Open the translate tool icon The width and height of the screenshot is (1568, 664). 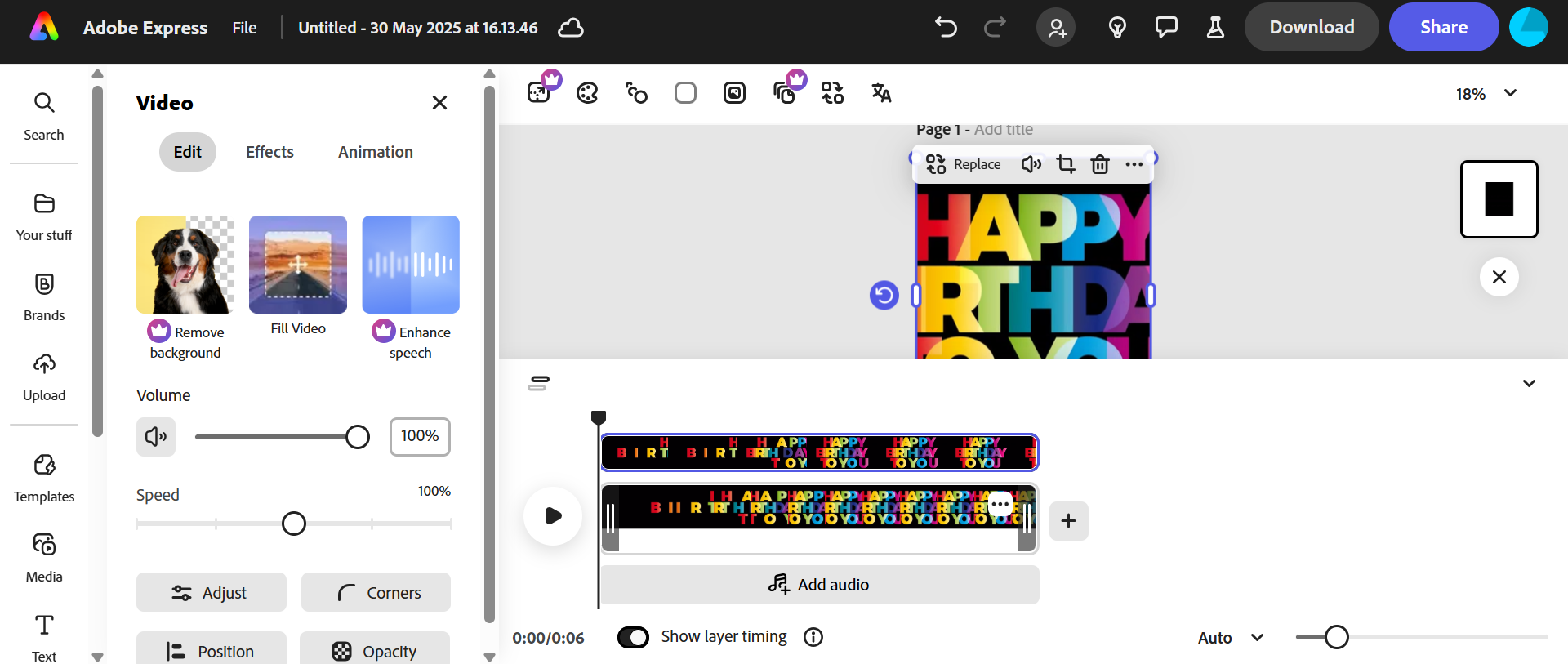click(881, 93)
